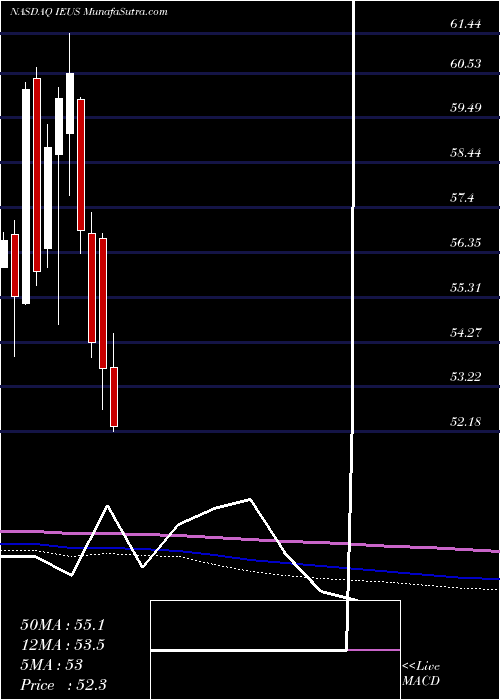The image size is (500, 700).
Task: Select the 60.53 price axis label
Action: tap(466, 64)
